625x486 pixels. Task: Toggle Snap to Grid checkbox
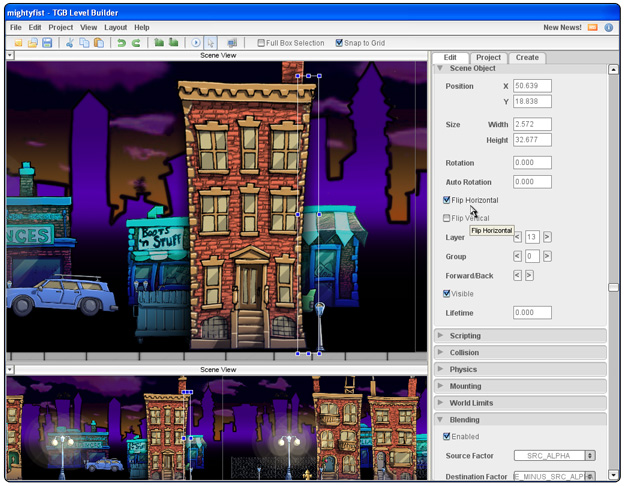coord(339,43)
